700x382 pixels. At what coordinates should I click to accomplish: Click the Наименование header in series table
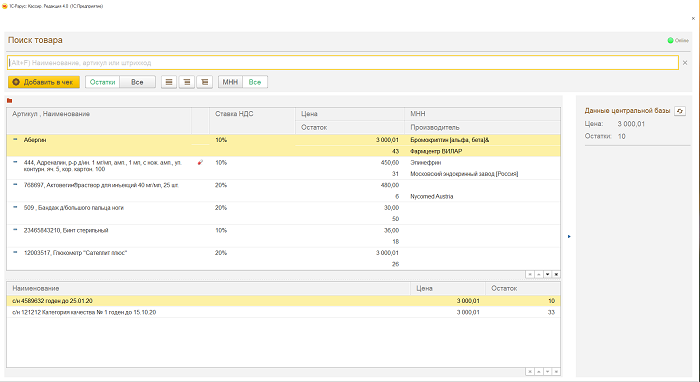click(x=208, y=289)
